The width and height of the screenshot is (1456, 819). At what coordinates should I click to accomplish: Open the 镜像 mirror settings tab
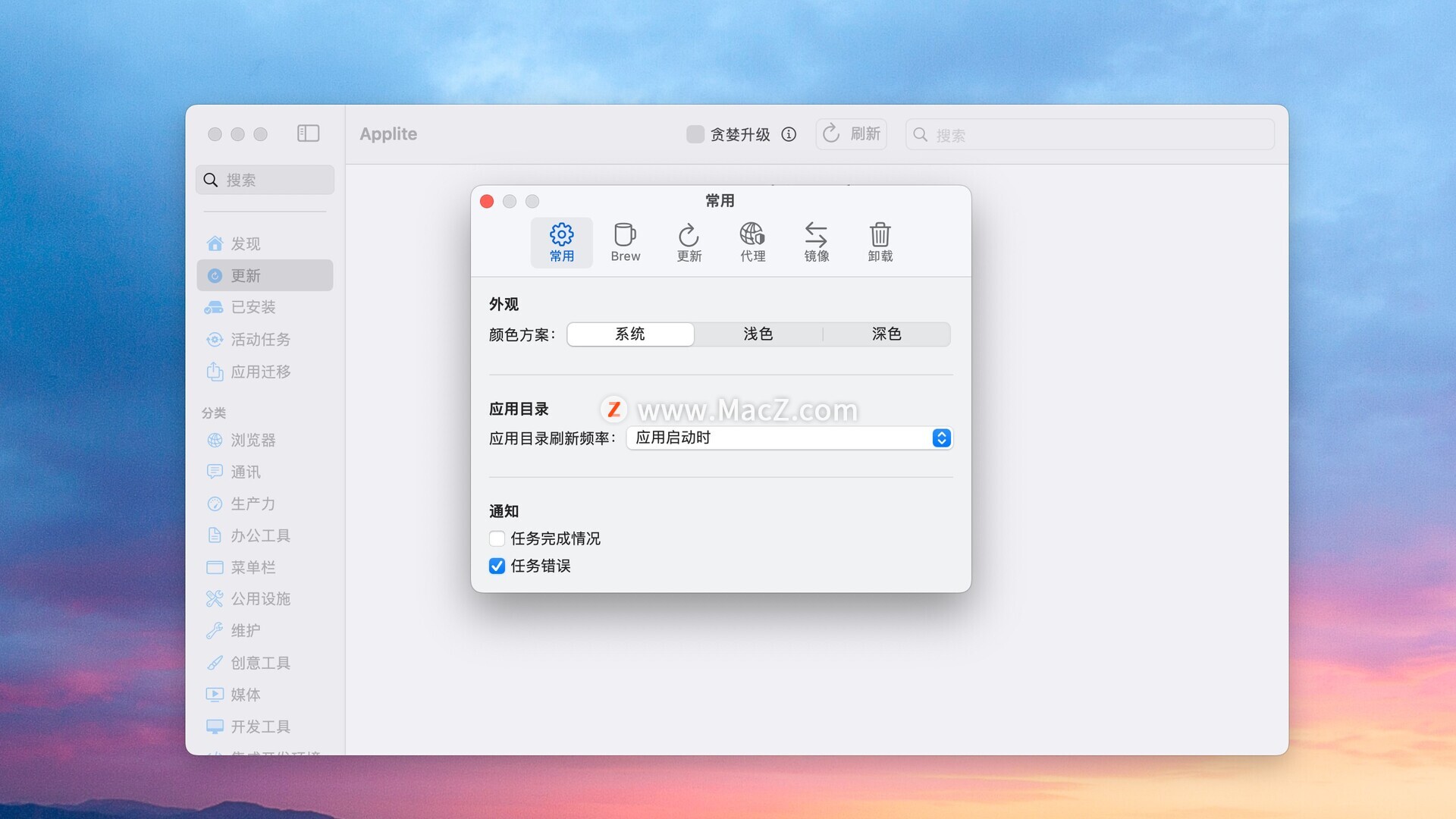tap(816, 242)
